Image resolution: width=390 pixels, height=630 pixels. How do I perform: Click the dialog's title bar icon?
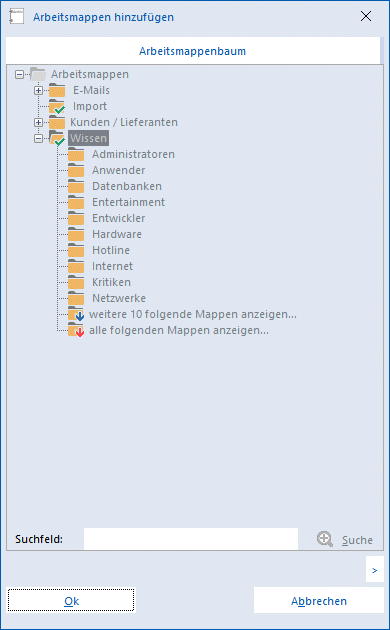coord(16,16)
